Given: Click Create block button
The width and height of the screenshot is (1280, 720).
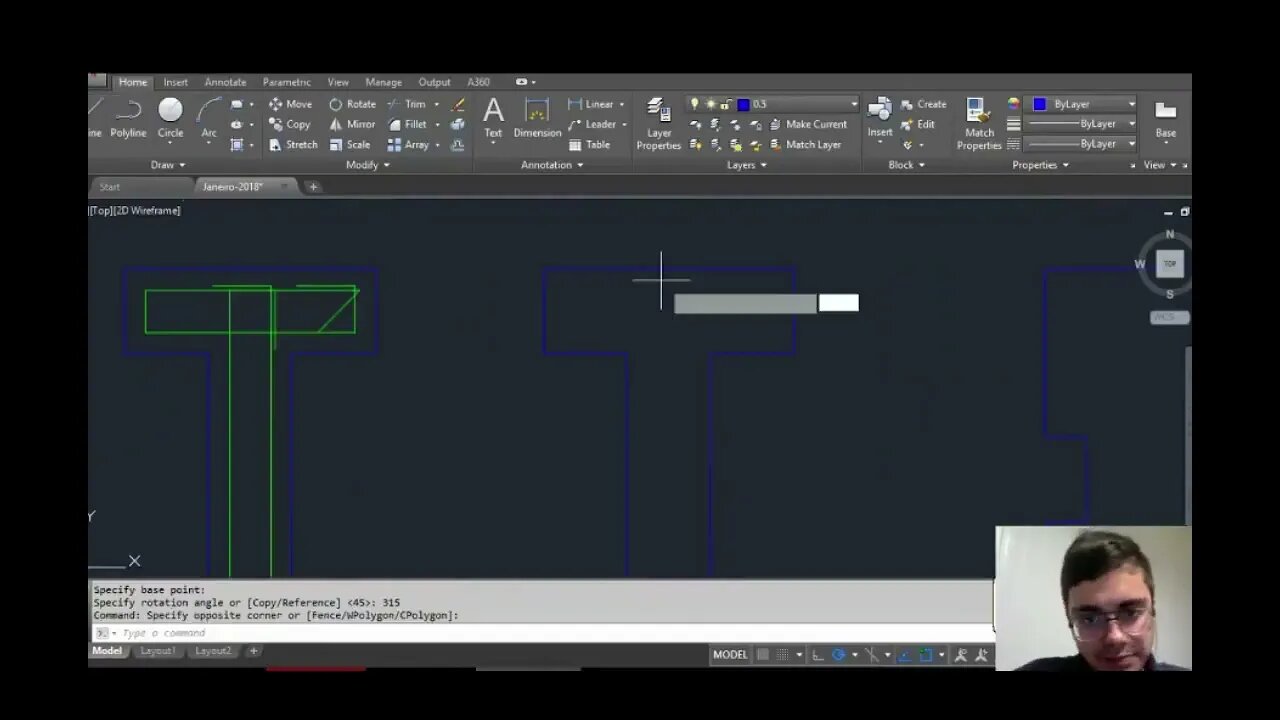Looking at the screenshot, I should (923, 104).
